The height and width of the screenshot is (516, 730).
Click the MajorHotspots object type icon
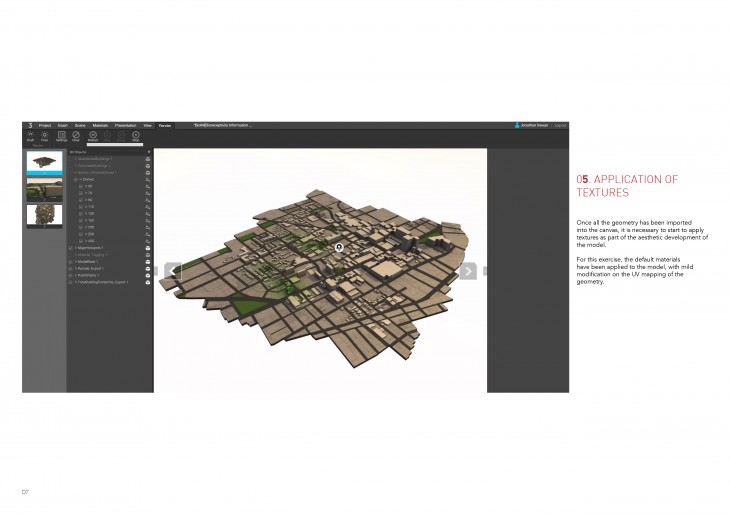(x=148, y=247)
